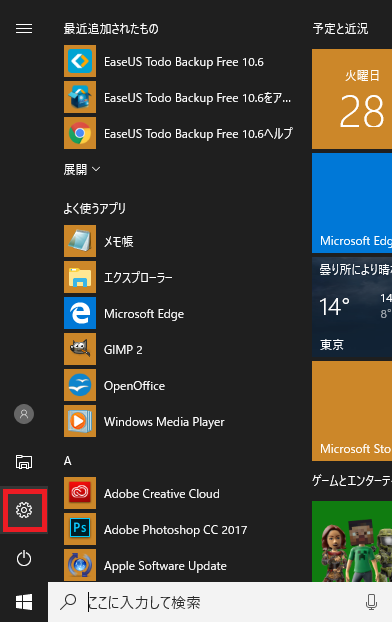Launch GIMP 2 via its icon
Image resolution: width=392 pixels, height=622 pixels.
pyautogui.click(x=80, y=349)
